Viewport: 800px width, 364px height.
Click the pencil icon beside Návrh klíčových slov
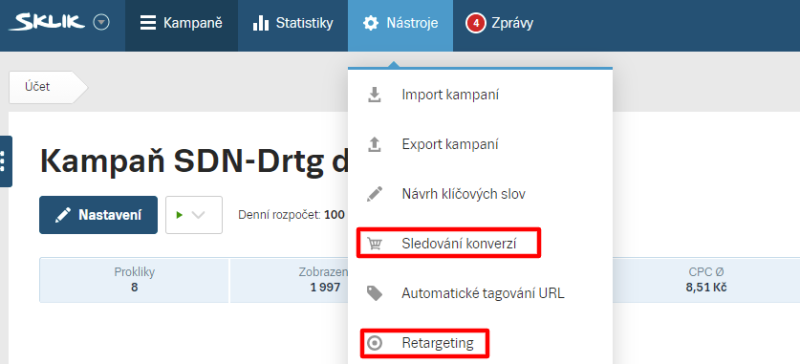pyautogui.click(x=374, y=194)
